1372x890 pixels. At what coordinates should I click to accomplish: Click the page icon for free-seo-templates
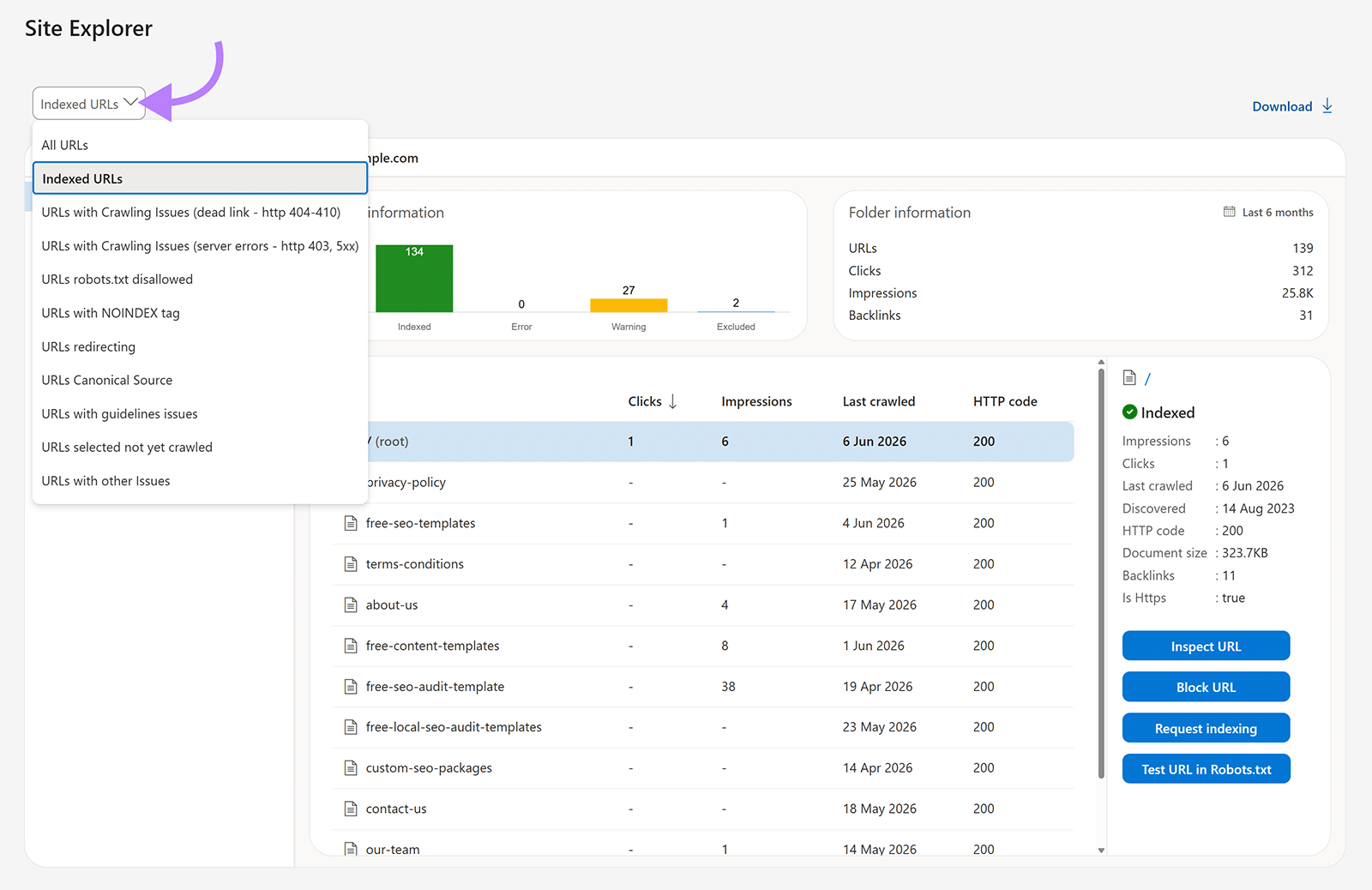tap(351, 523)
